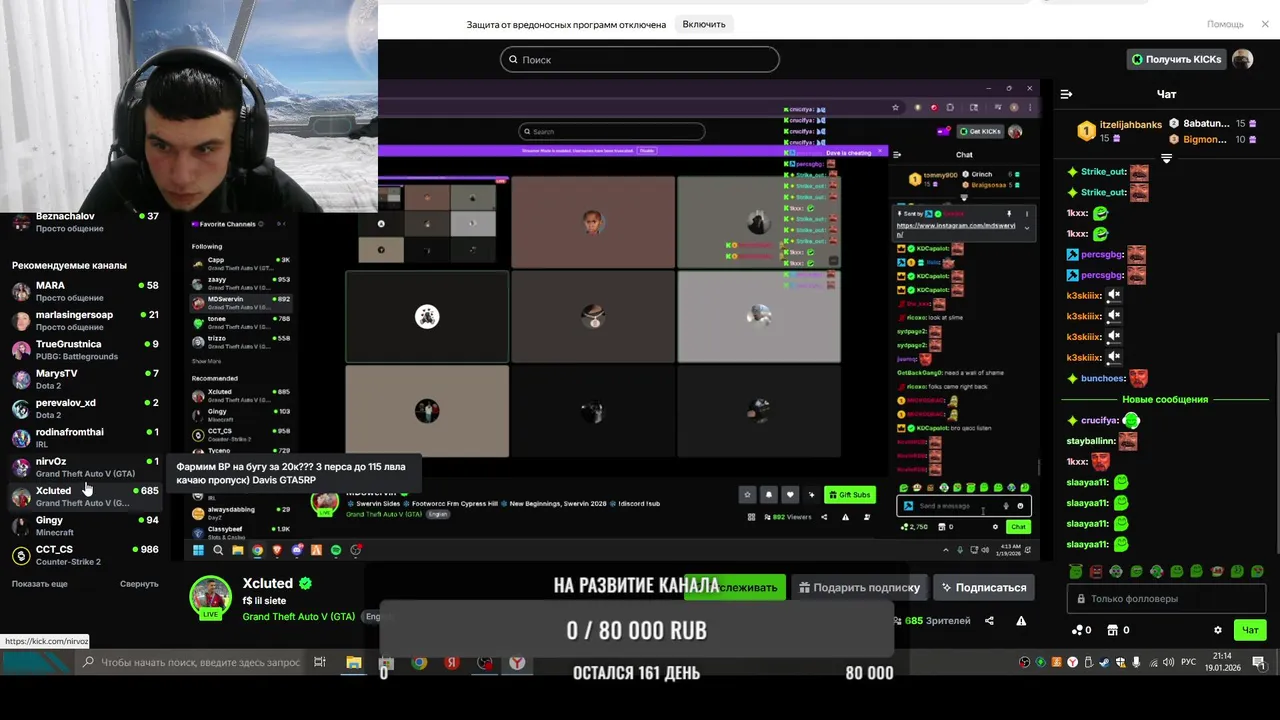Viewport: 1280px width, 720px height.
Task: Click Xcluted streamer name in stream info
Action: [x=268, y=583]
